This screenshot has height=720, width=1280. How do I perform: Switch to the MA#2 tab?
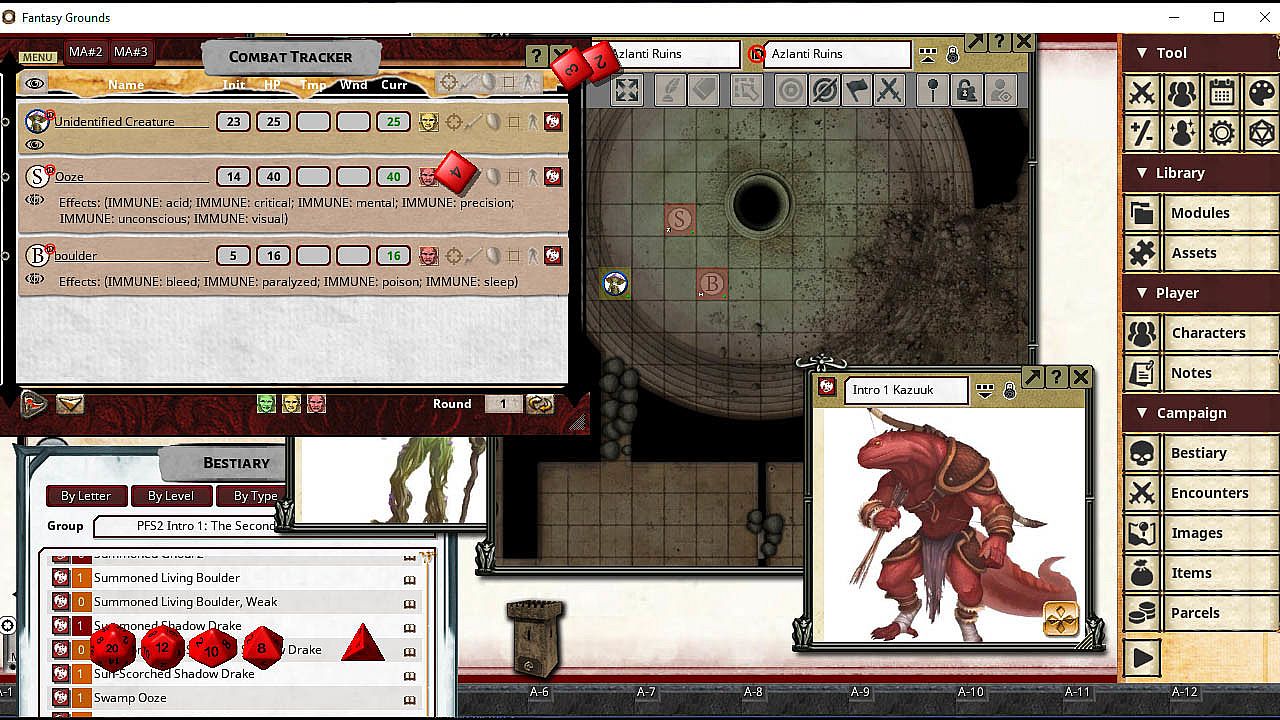[85, 52]
